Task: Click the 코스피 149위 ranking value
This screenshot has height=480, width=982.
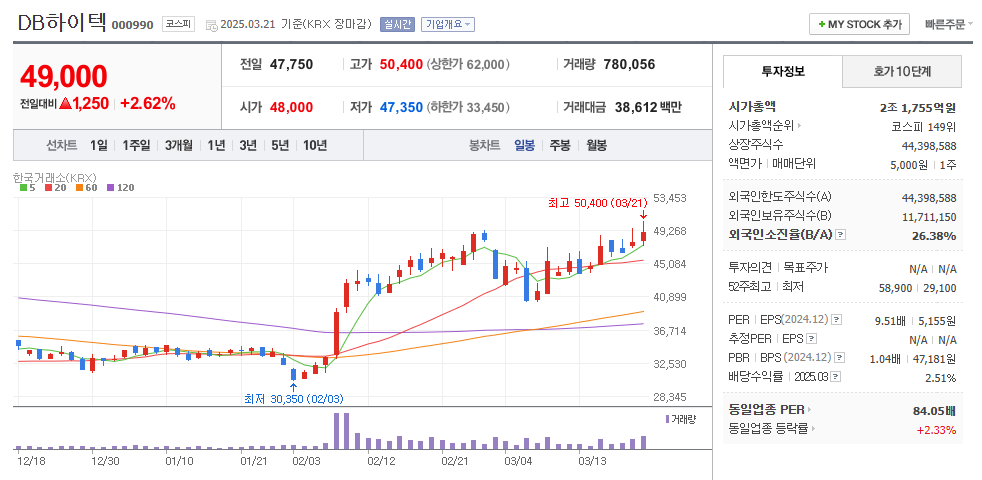Action: 924,127
